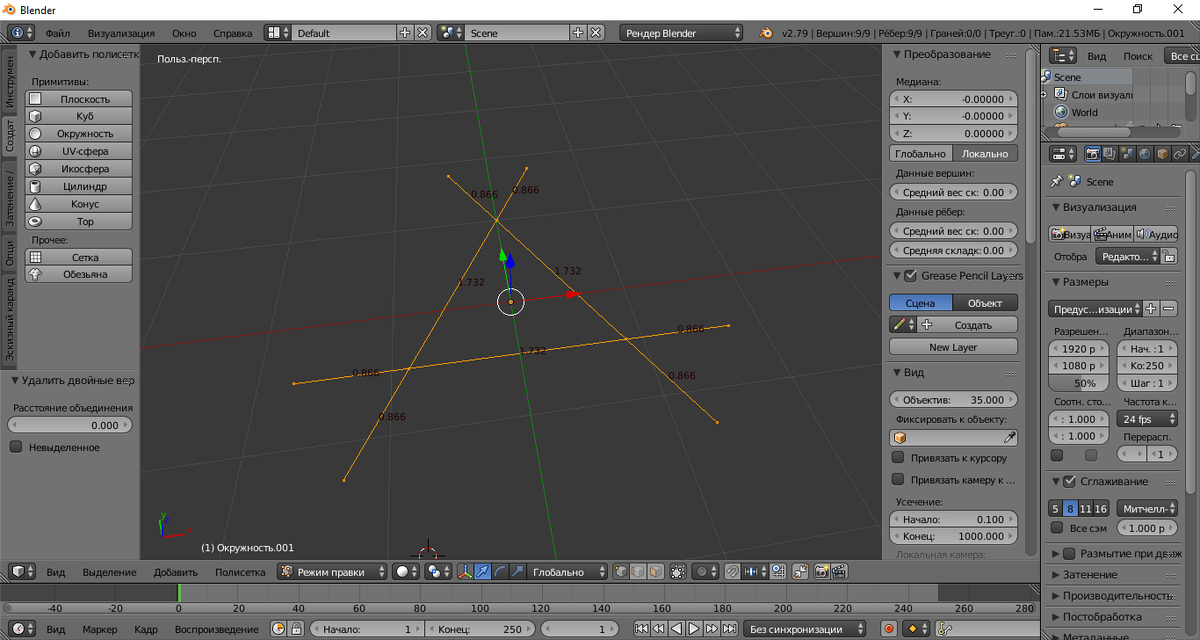Enable Lock Camera to View checkbox
1200x640 pixels.
pos(898,480)
